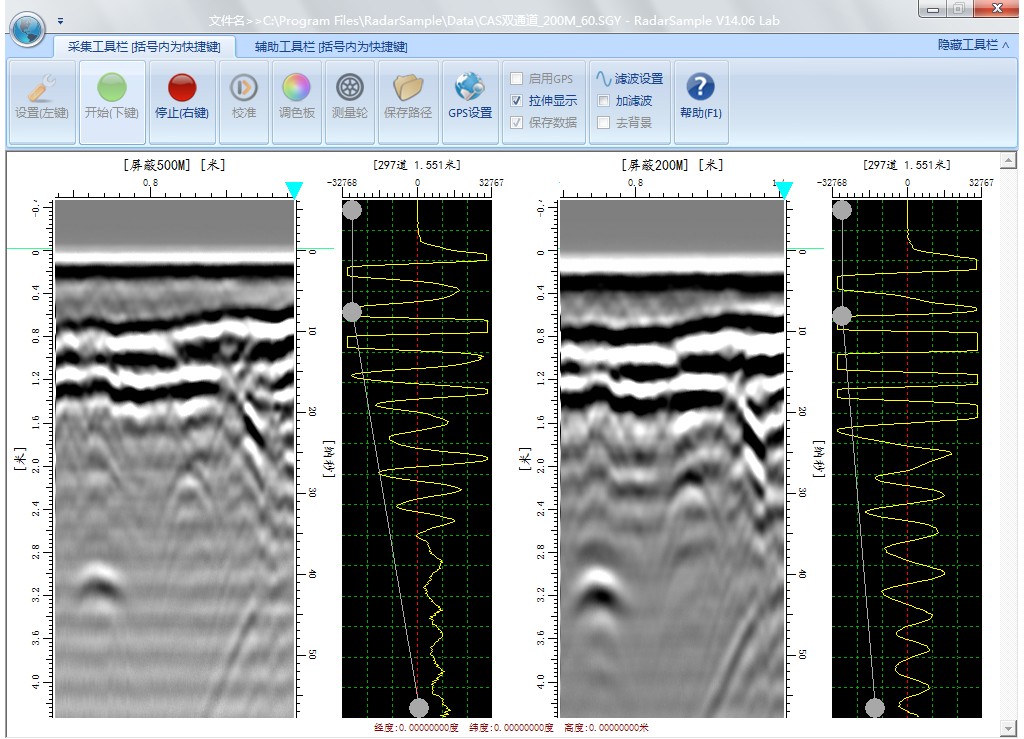Open the round application menu orb

click(28, 27)
